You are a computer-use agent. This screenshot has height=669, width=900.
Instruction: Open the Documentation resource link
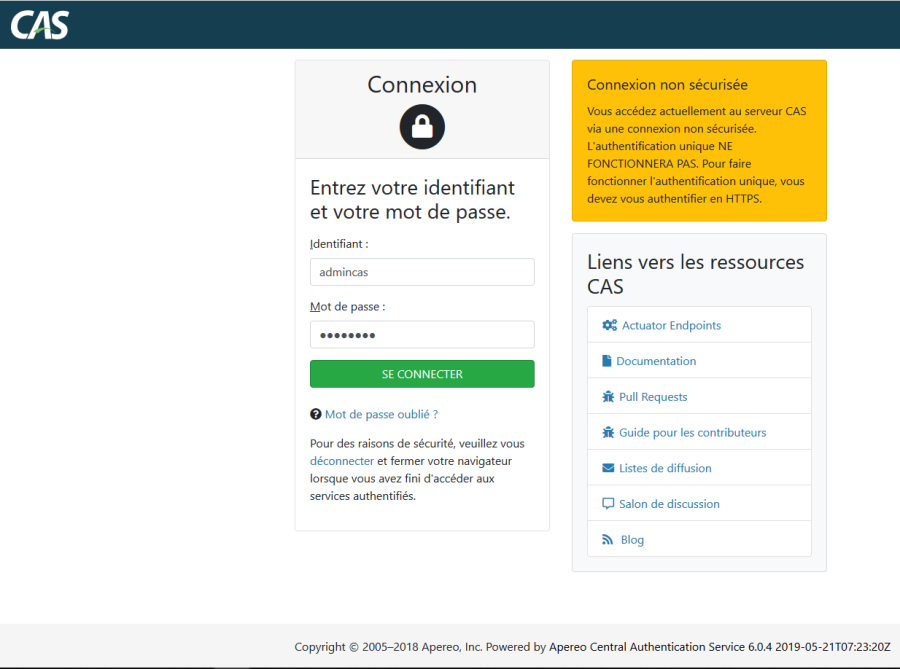click(656, 361)
